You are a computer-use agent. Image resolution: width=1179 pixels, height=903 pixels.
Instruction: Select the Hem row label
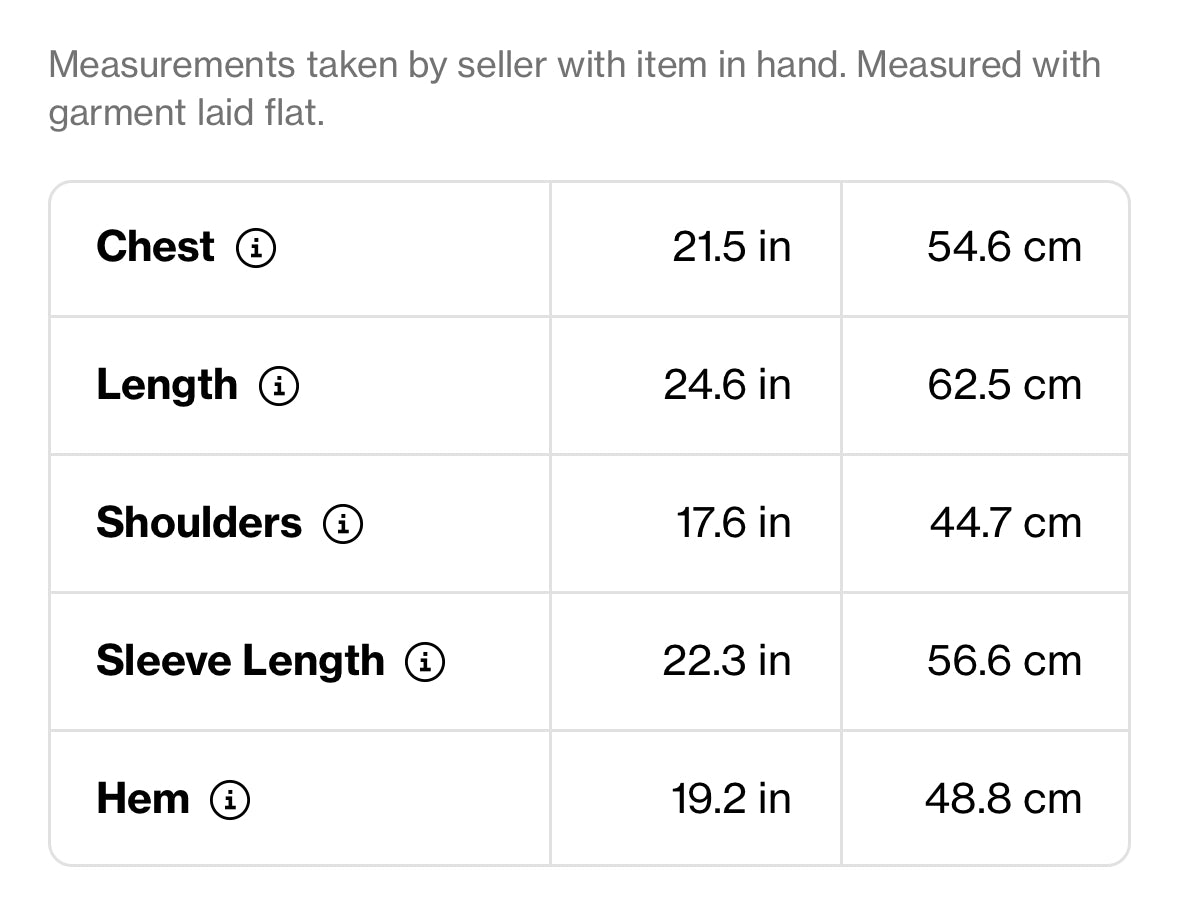pos(143,799)
